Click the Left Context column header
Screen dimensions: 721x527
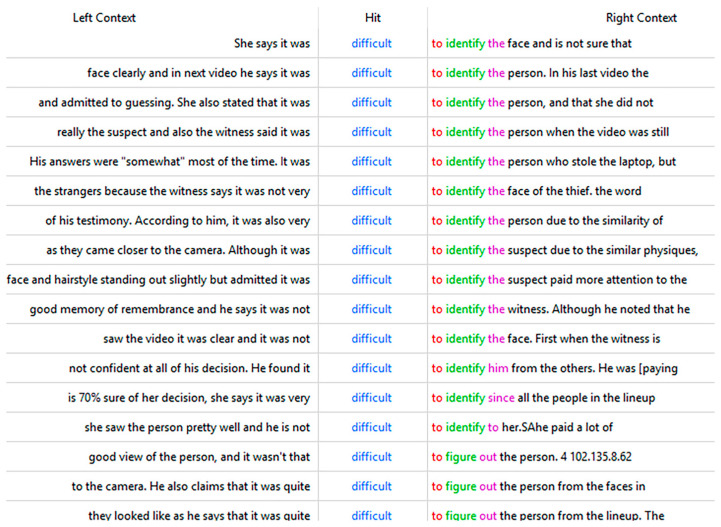[104, 18]
